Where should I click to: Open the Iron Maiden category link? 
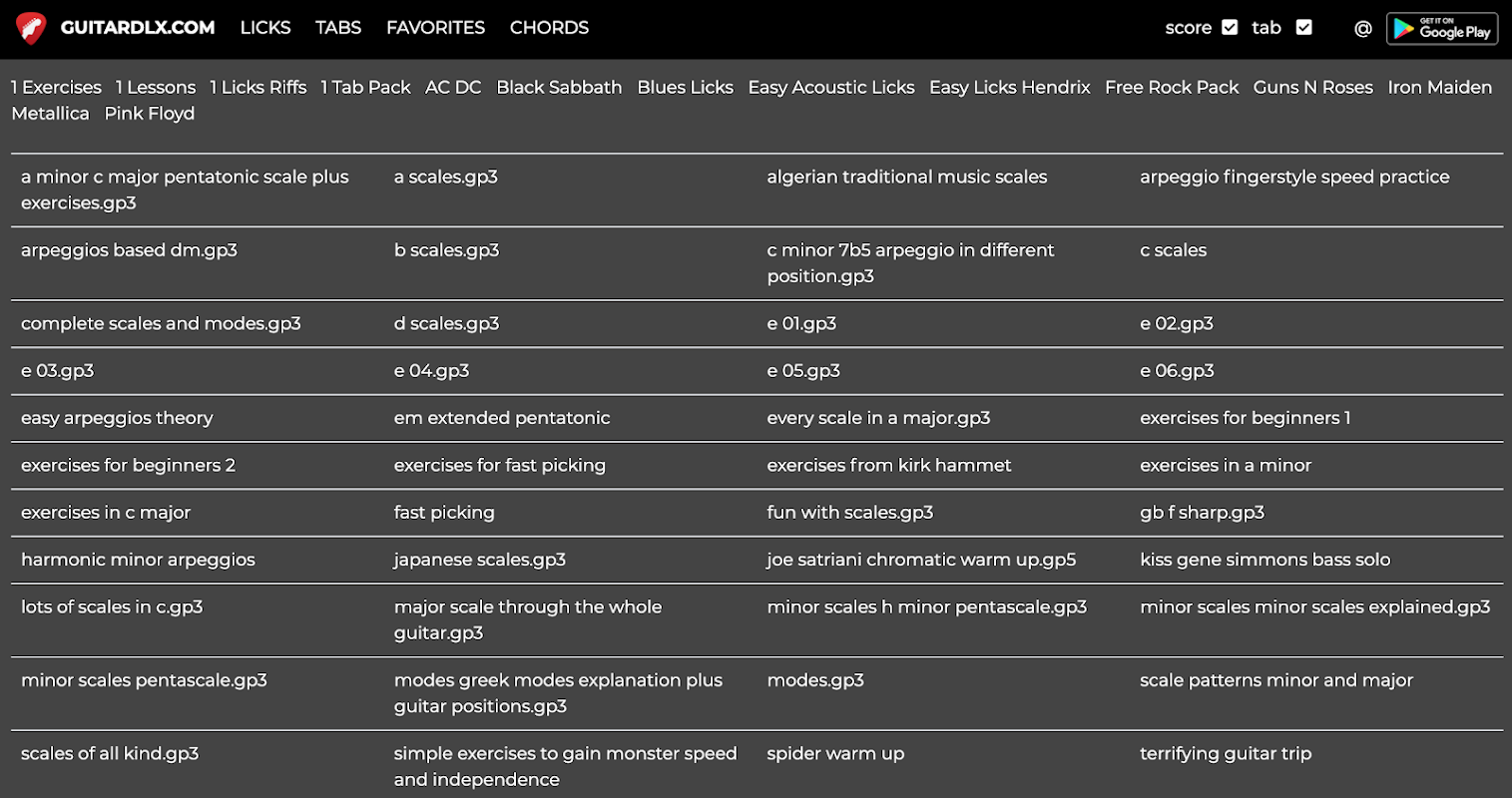1439,87
